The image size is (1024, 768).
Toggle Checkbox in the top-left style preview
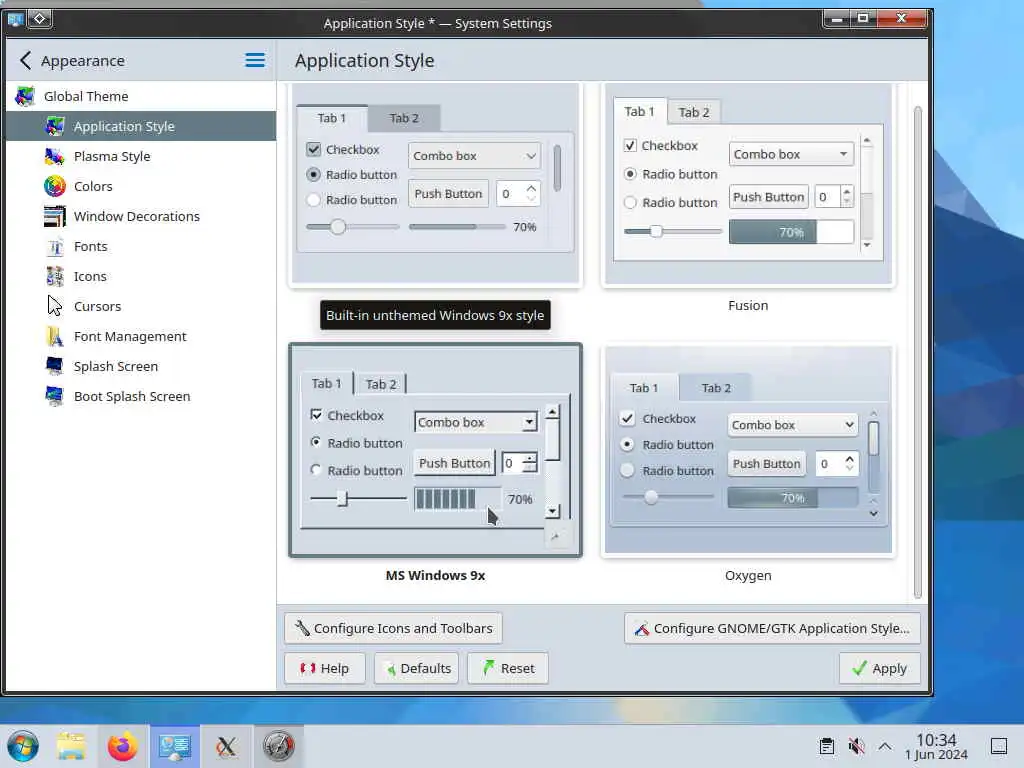tap(313, 150)
